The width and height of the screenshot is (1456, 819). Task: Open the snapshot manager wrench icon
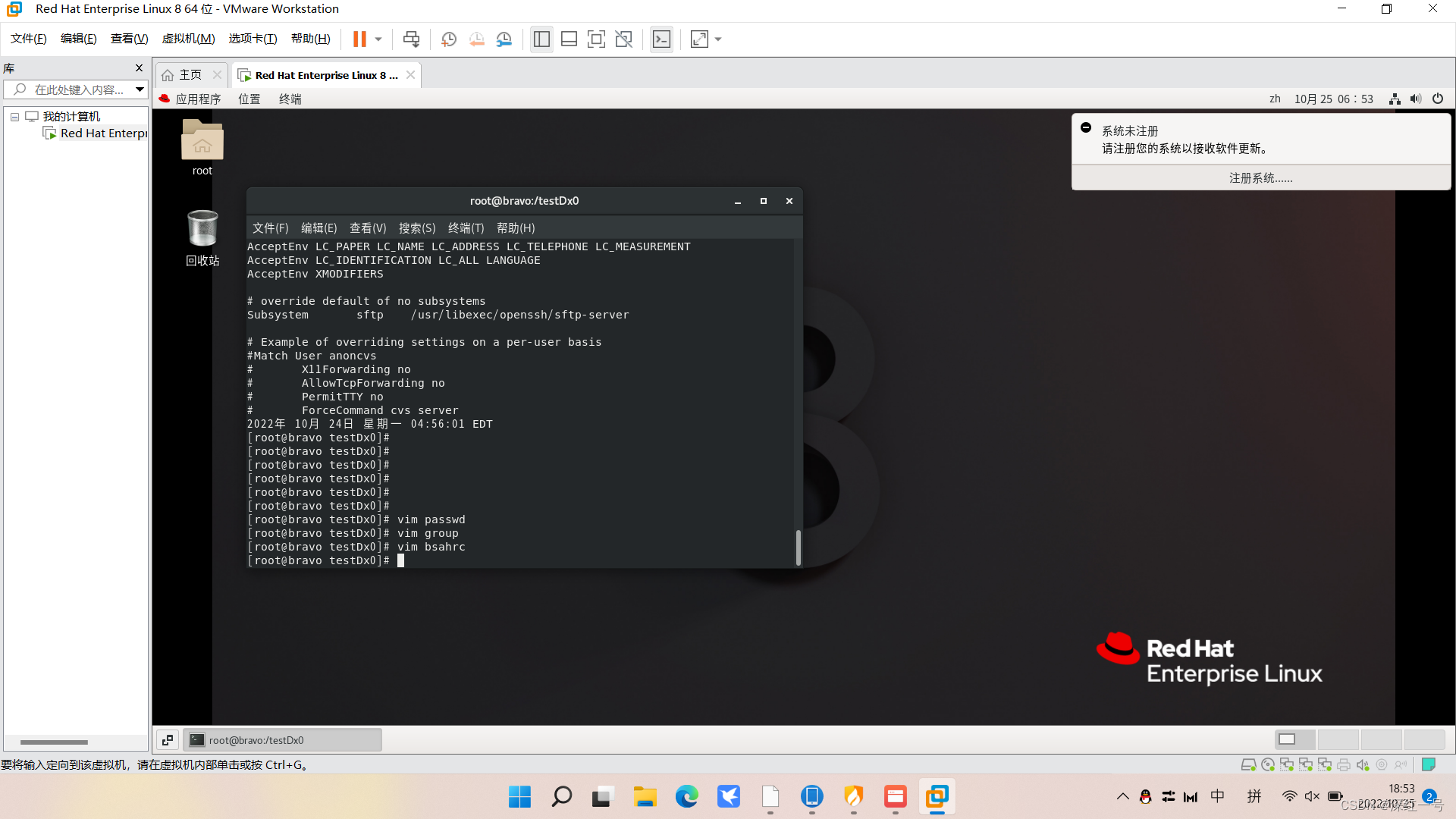pyautogui.click(x=504, y=39)
